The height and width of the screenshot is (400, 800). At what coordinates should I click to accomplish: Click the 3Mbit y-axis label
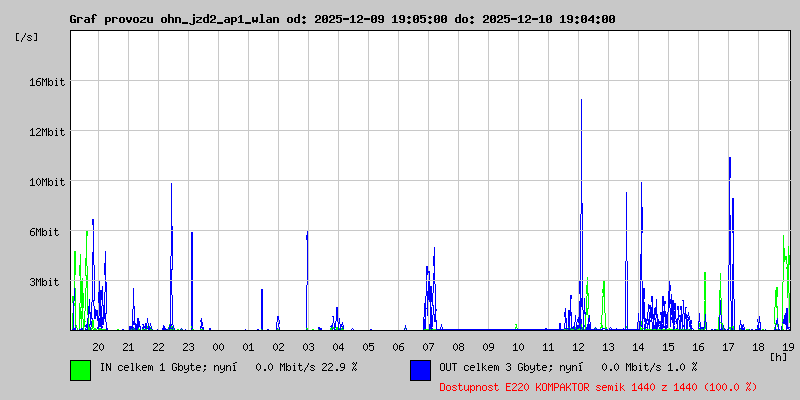click(x=44, y=282)
